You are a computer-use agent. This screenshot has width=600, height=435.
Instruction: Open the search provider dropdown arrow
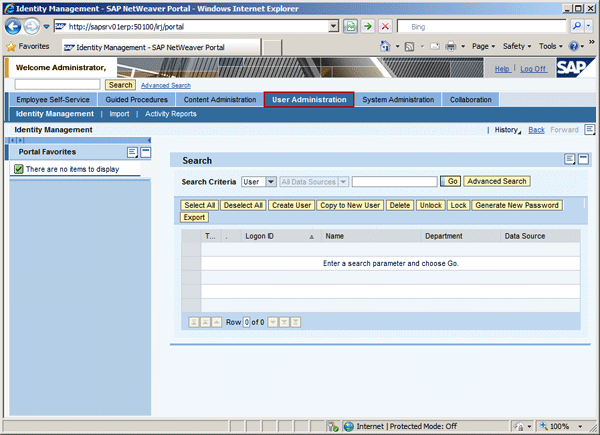tap(589, 26)
